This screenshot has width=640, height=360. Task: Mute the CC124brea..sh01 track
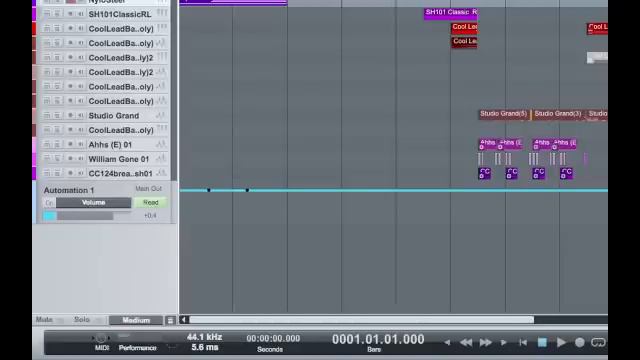click(x=47, y=173)
